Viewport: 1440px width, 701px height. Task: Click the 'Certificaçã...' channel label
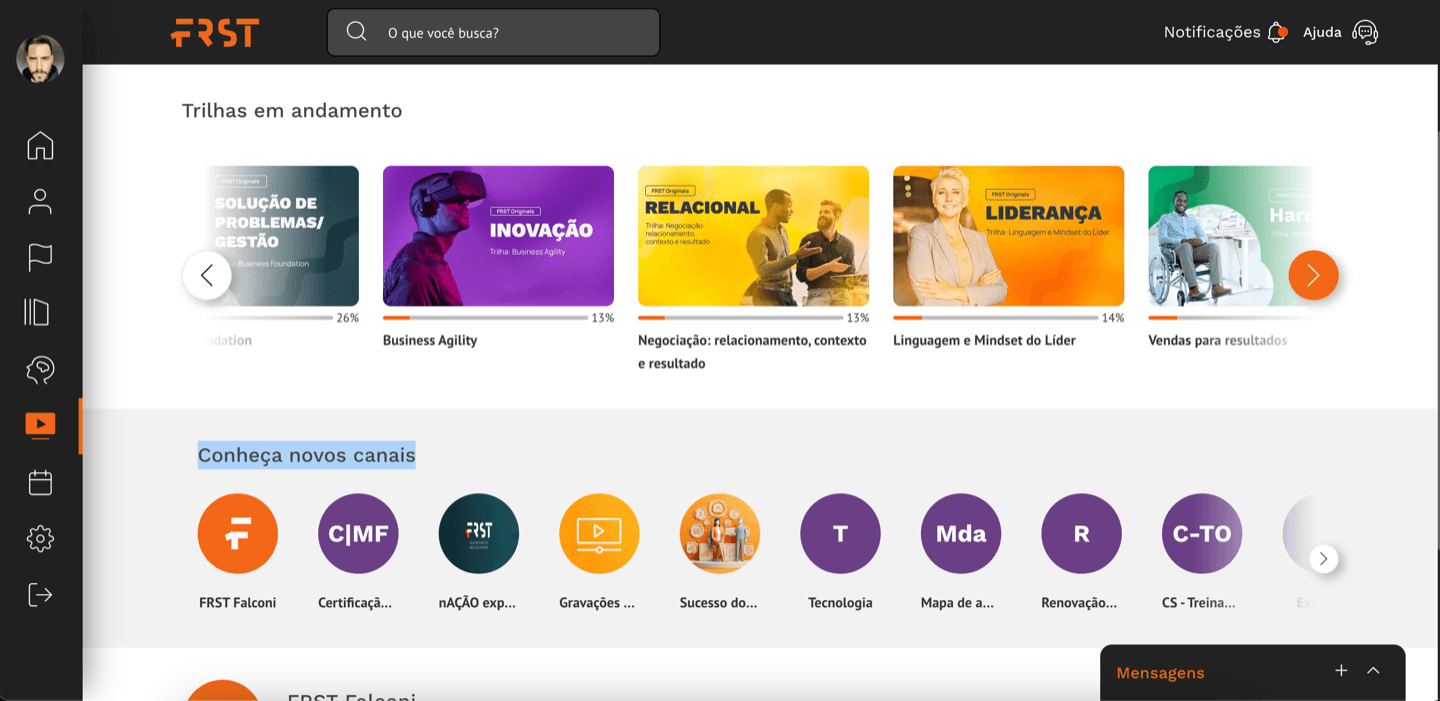(355, 603)
